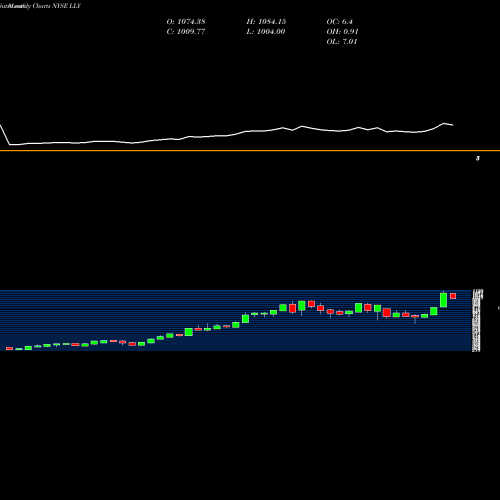Click the 'L: 1004.00' low value
Viewport: 500px width, 500px height.
[x=266, y=32]
